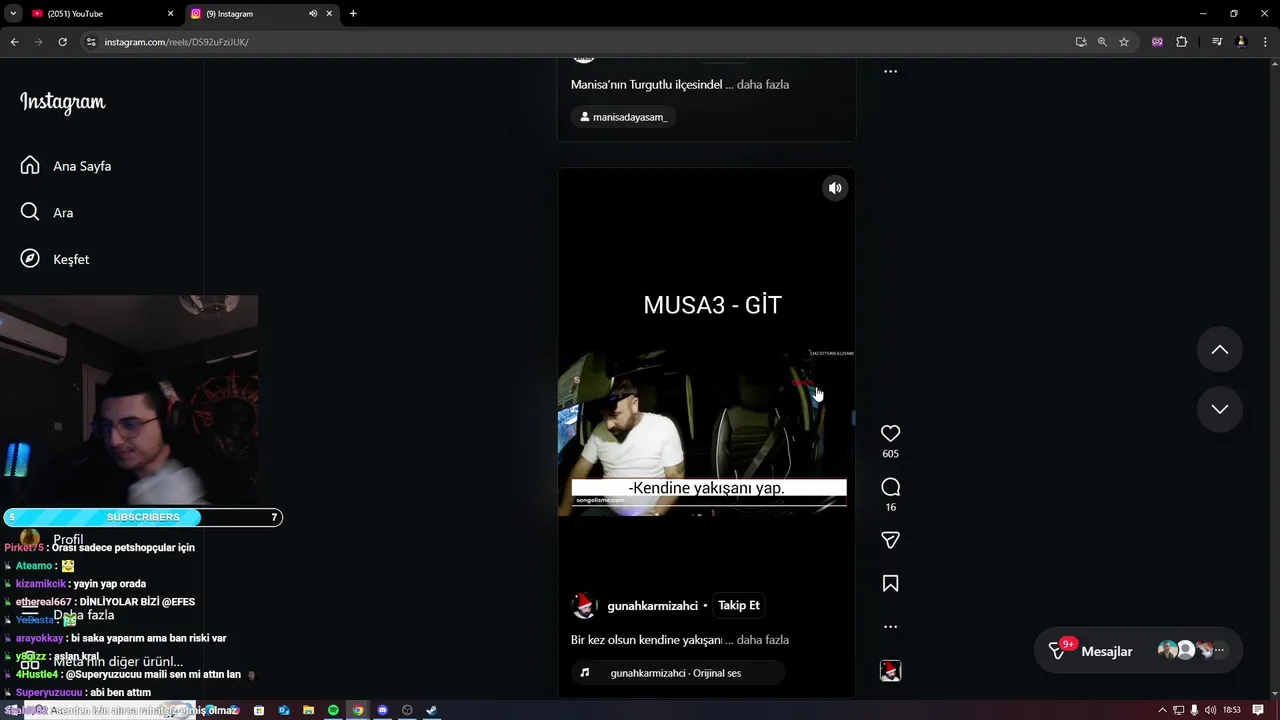1280x720 pixels.
Task: Open gunahkarmizahci profile name link
Action: (652, 606)
